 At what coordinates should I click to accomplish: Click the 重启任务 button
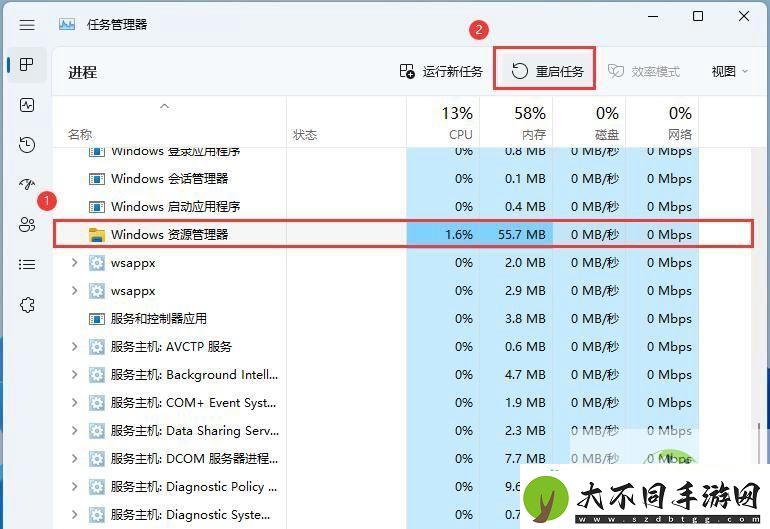point(546,72)
